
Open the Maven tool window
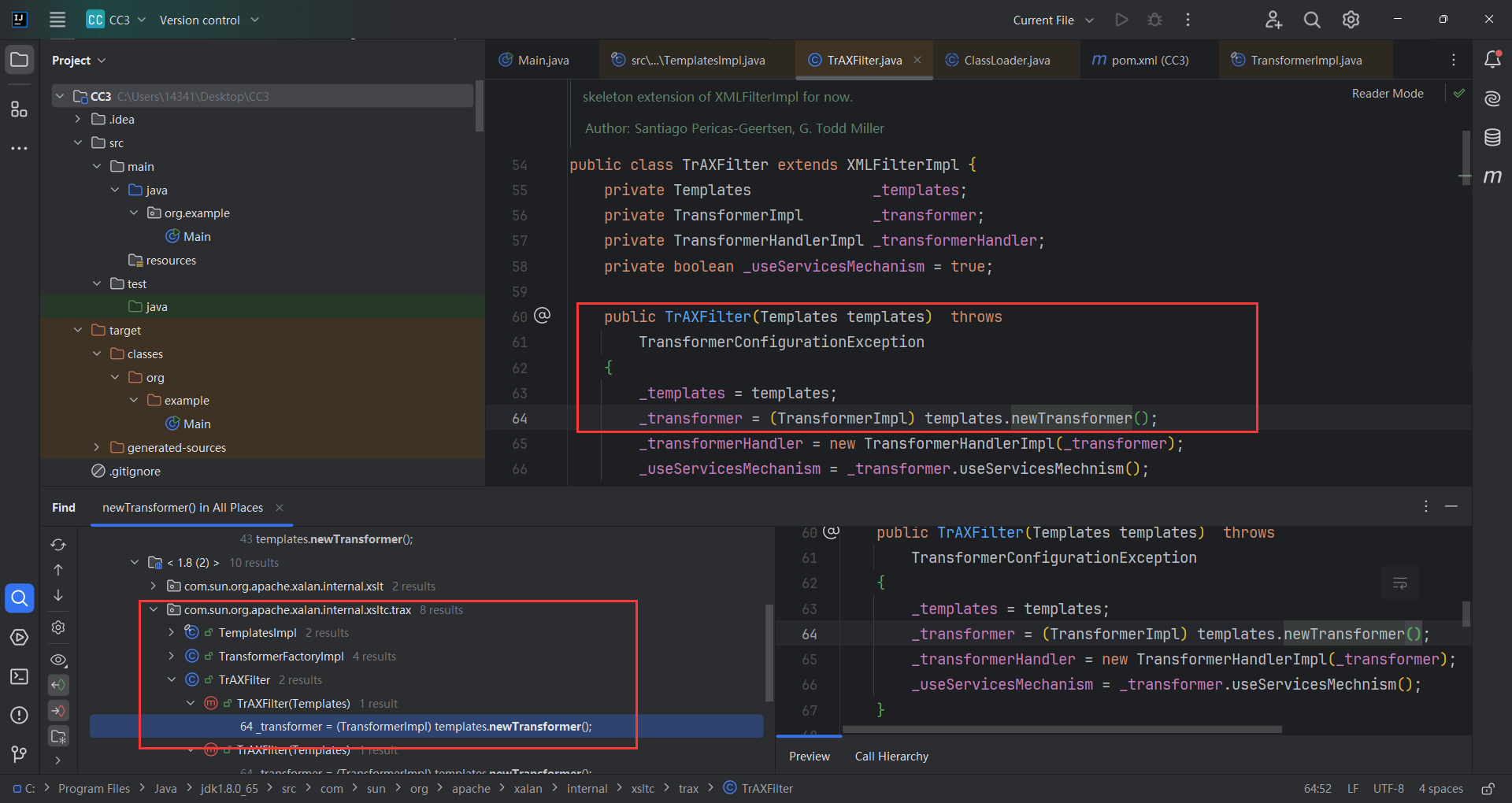coord(1492,176)
